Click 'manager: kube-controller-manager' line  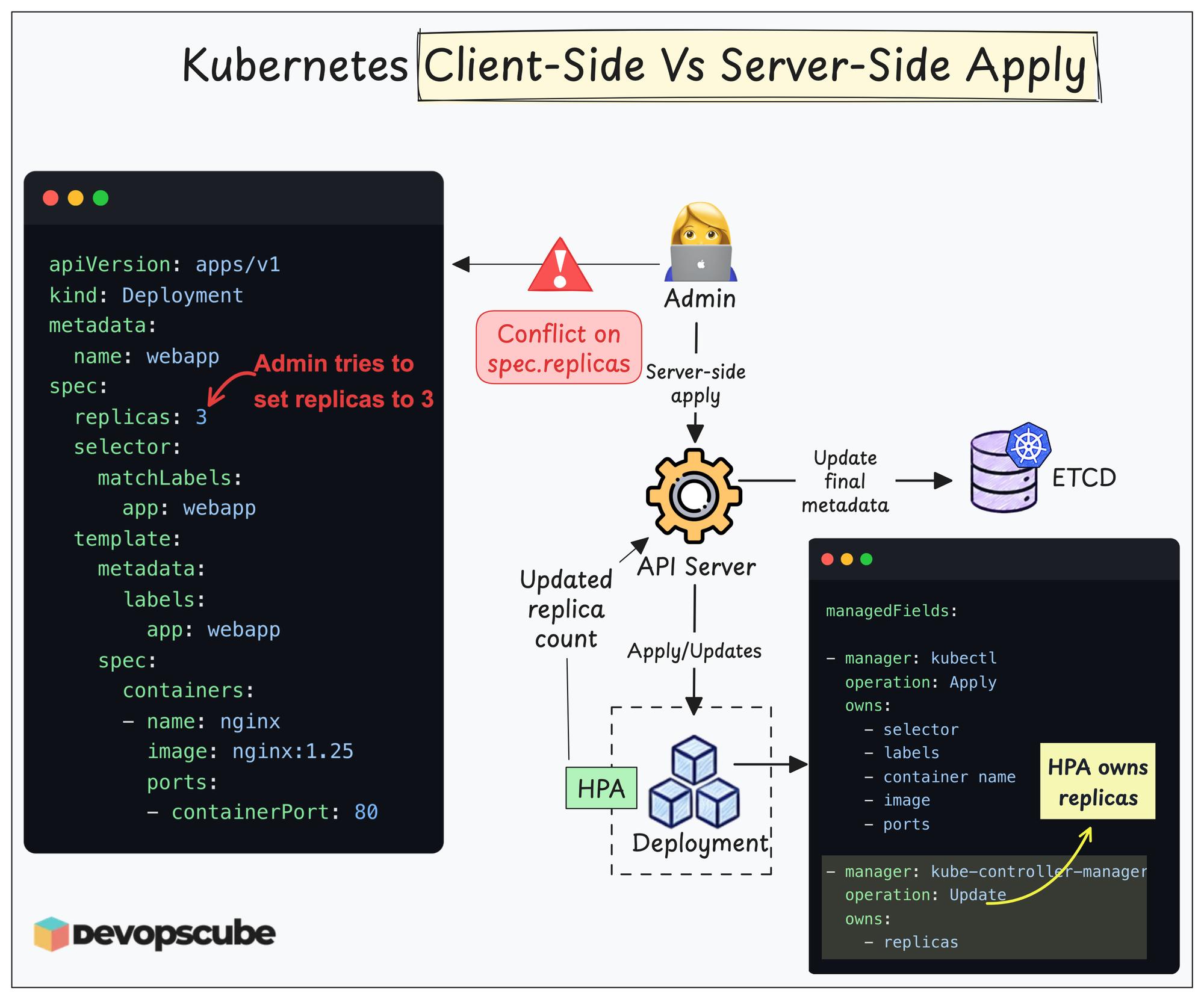pyautogui.click(x=987, y=872)
